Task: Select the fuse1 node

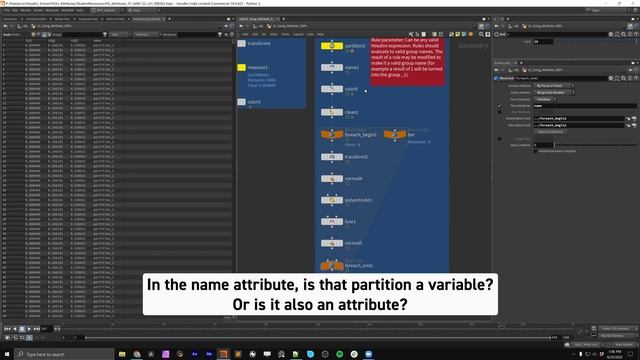Action: [x=332, y=222]
